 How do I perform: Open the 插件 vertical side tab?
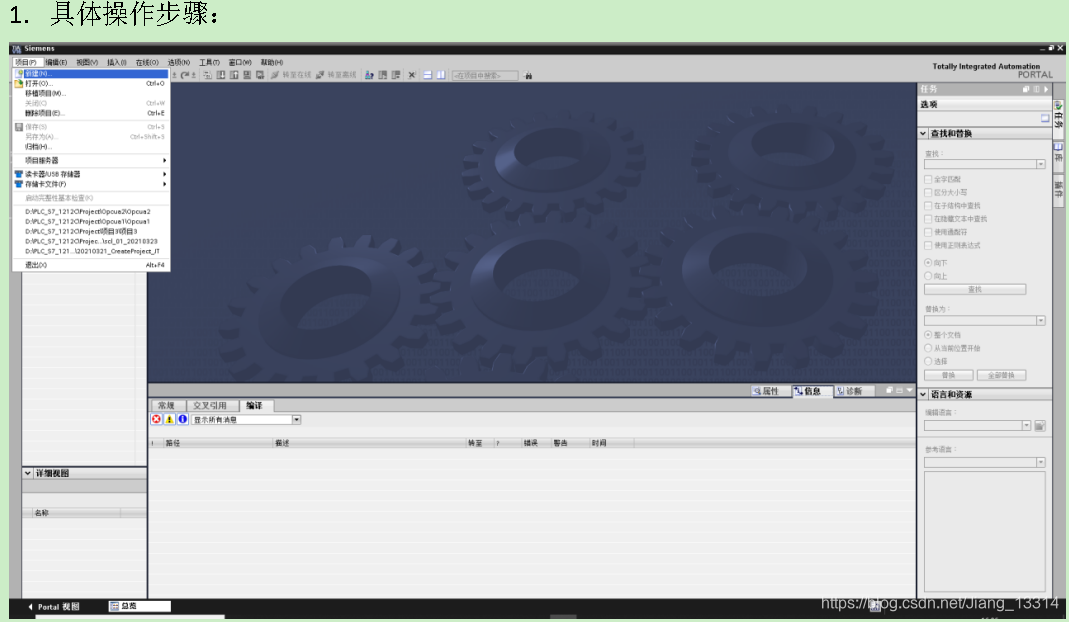point(1058,189)
